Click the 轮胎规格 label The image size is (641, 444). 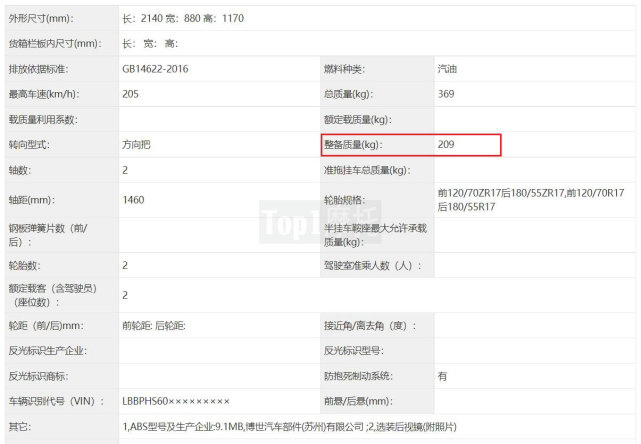pyautogui.click(x=344, y=200)
